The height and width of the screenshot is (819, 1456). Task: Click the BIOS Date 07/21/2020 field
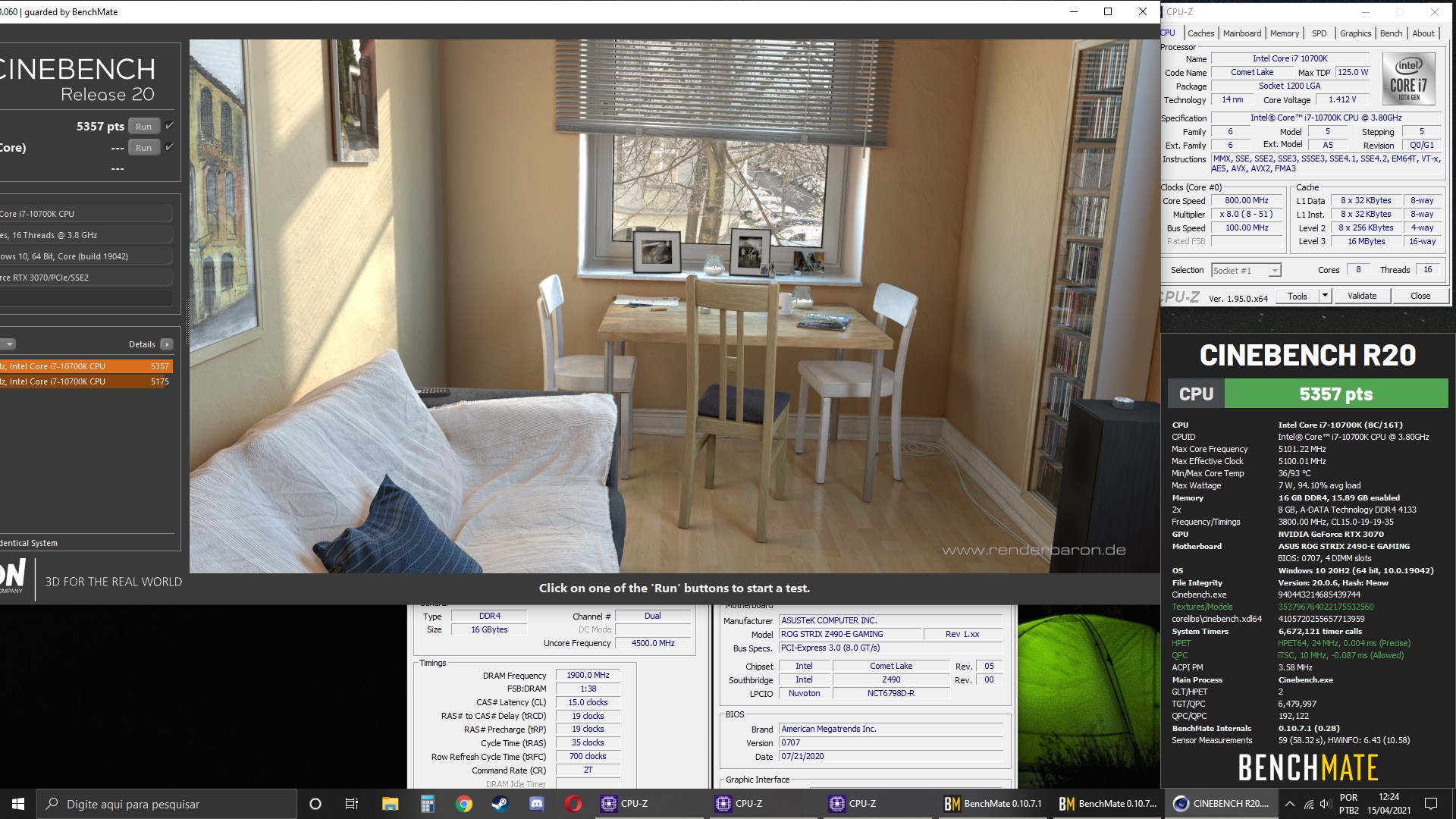point(890,756)
